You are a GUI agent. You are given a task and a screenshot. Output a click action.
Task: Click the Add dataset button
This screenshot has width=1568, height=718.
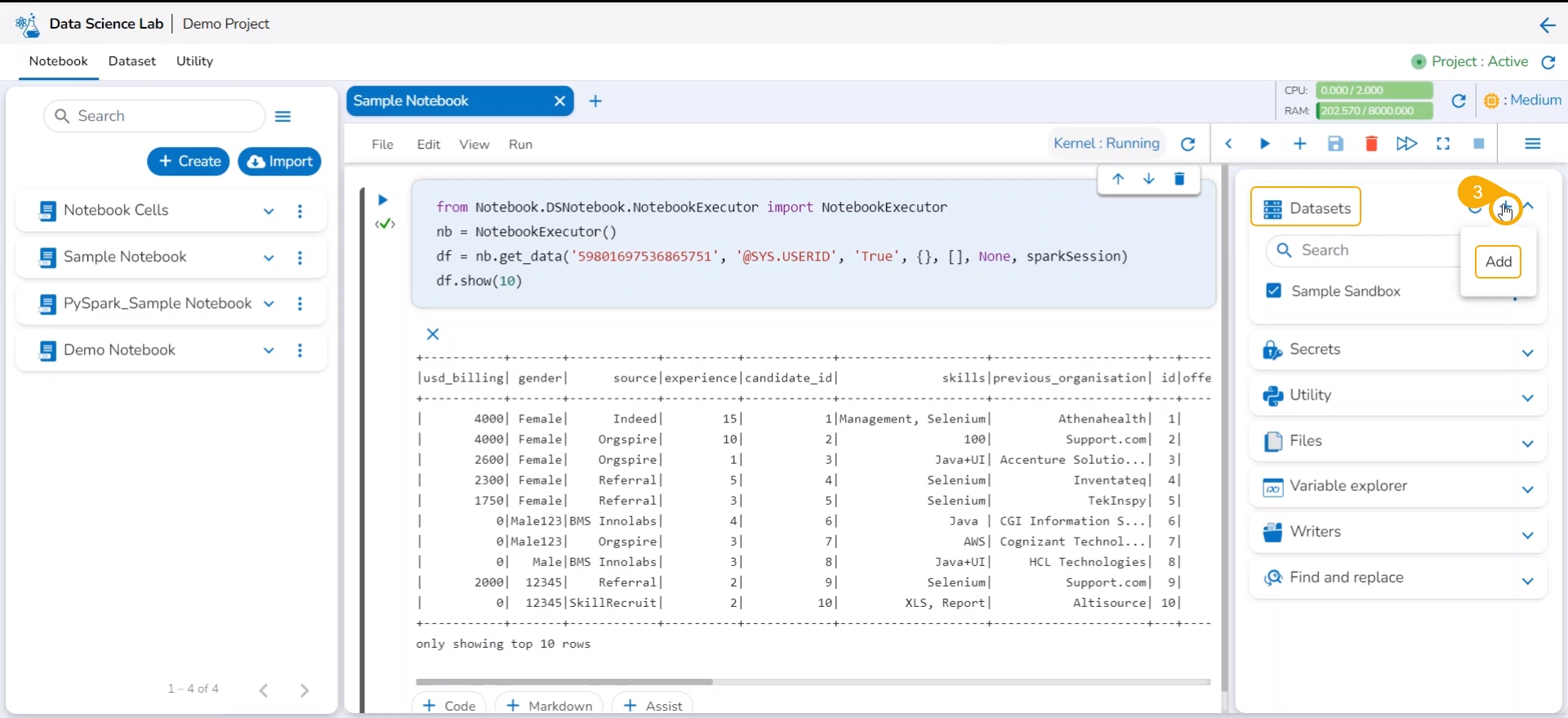(1498, 262)
